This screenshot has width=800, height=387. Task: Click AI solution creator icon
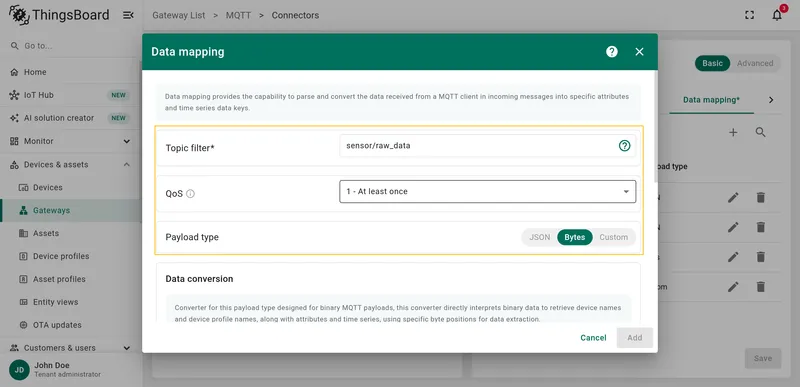click(x=14, y=118)
